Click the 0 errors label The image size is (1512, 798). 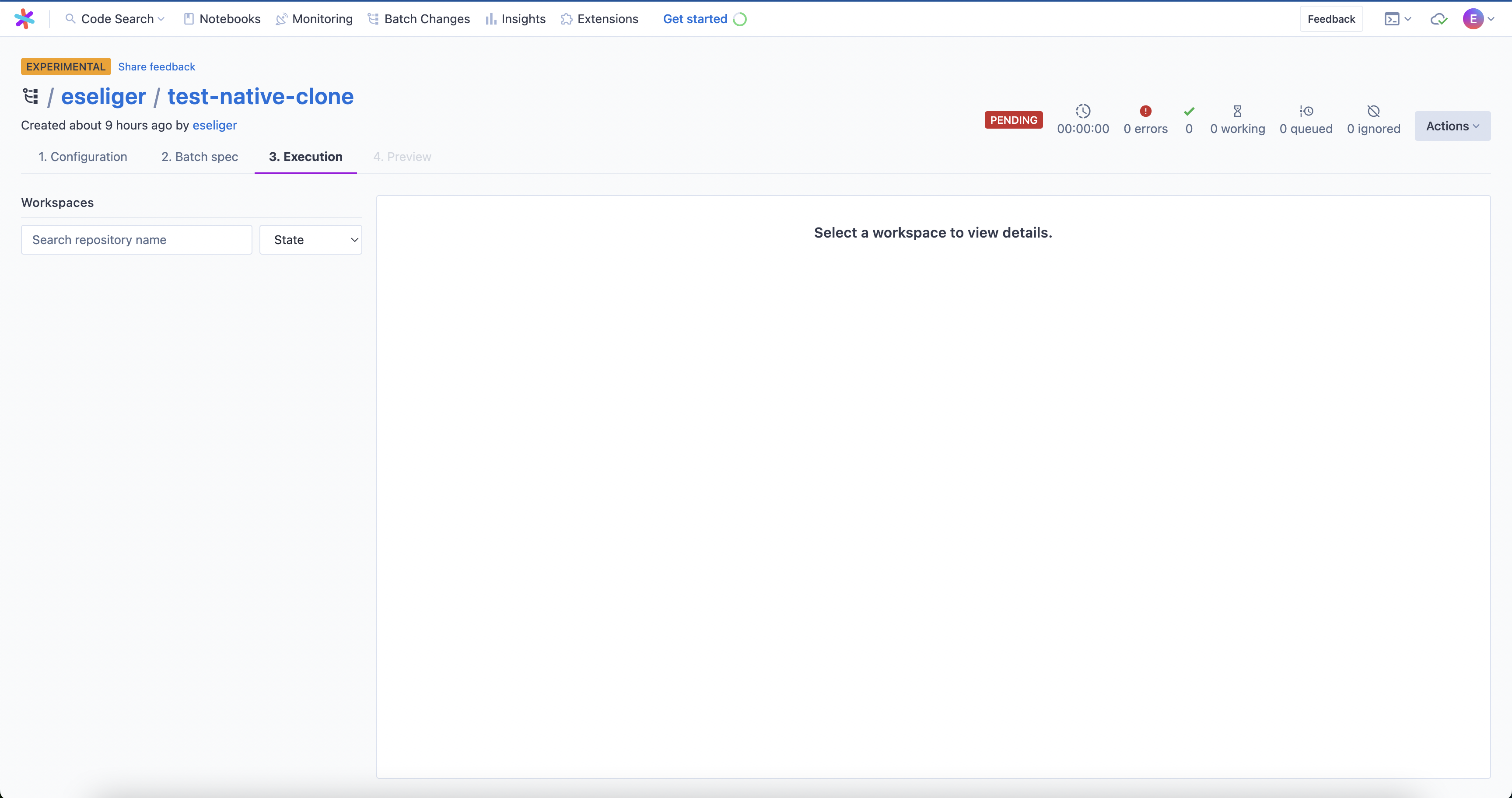(x=1145, y=129)
